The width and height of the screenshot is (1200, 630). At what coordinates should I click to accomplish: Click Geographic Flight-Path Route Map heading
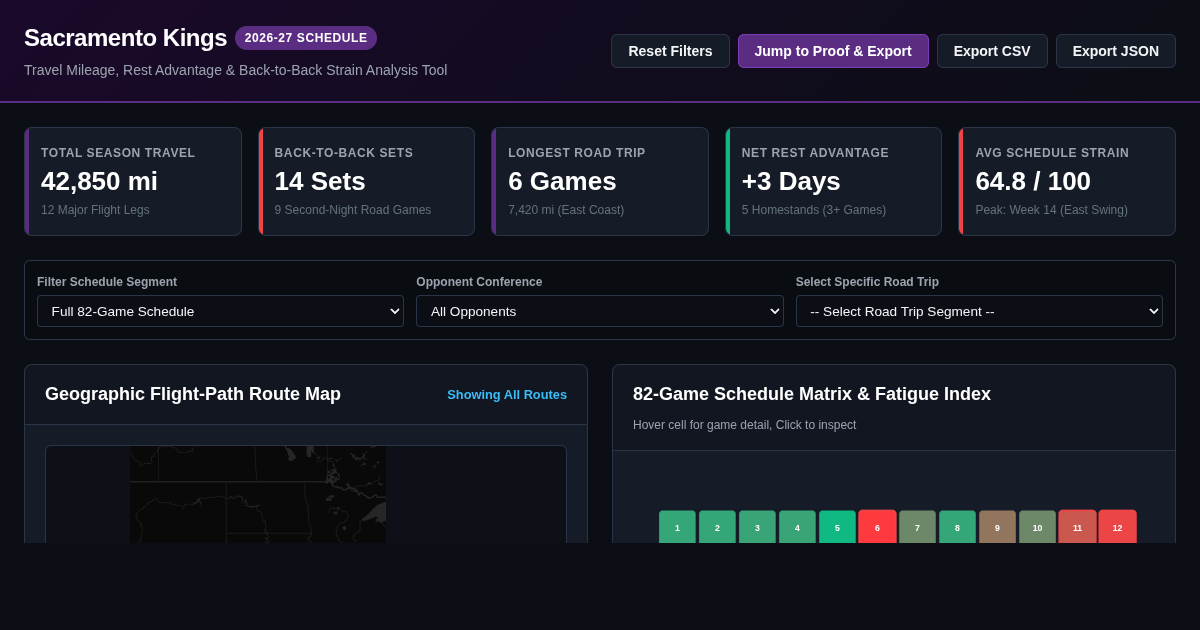click(193, 394)
